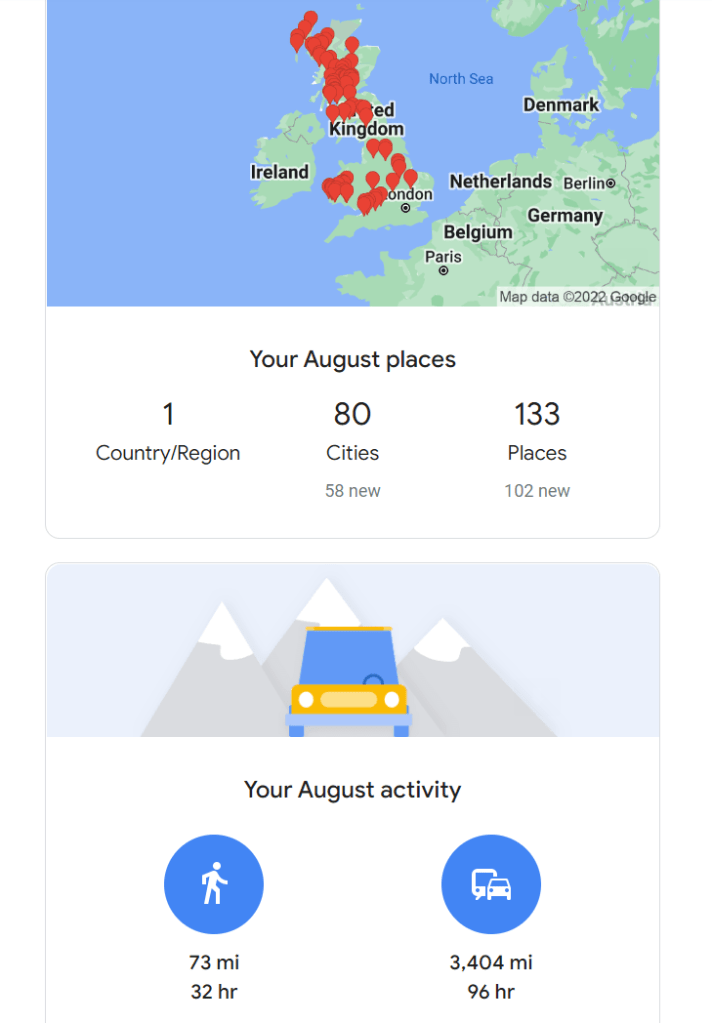This screenshot has width=712, height=1023.
Task: Click the Ireland label on the map
Action: point(279,172)
